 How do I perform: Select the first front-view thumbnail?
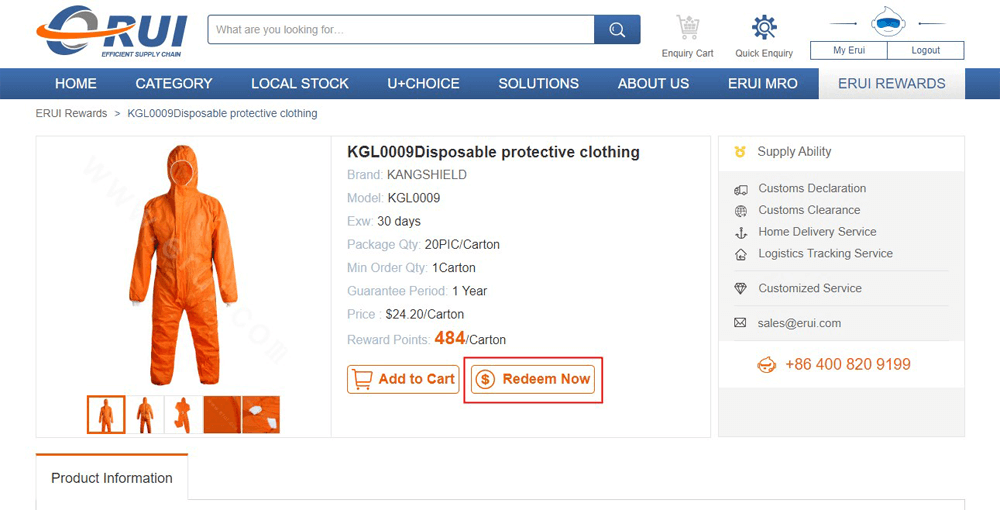106,414
